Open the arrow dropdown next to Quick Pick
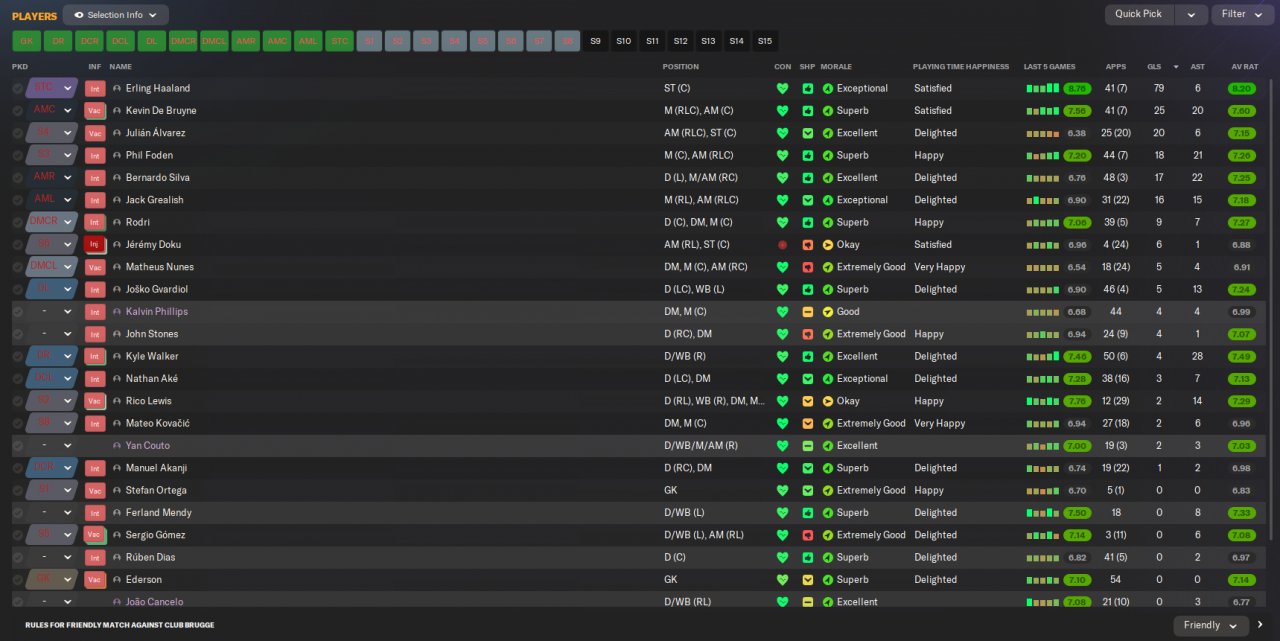Screen dimensions: 1280x641 [1190, 14]
